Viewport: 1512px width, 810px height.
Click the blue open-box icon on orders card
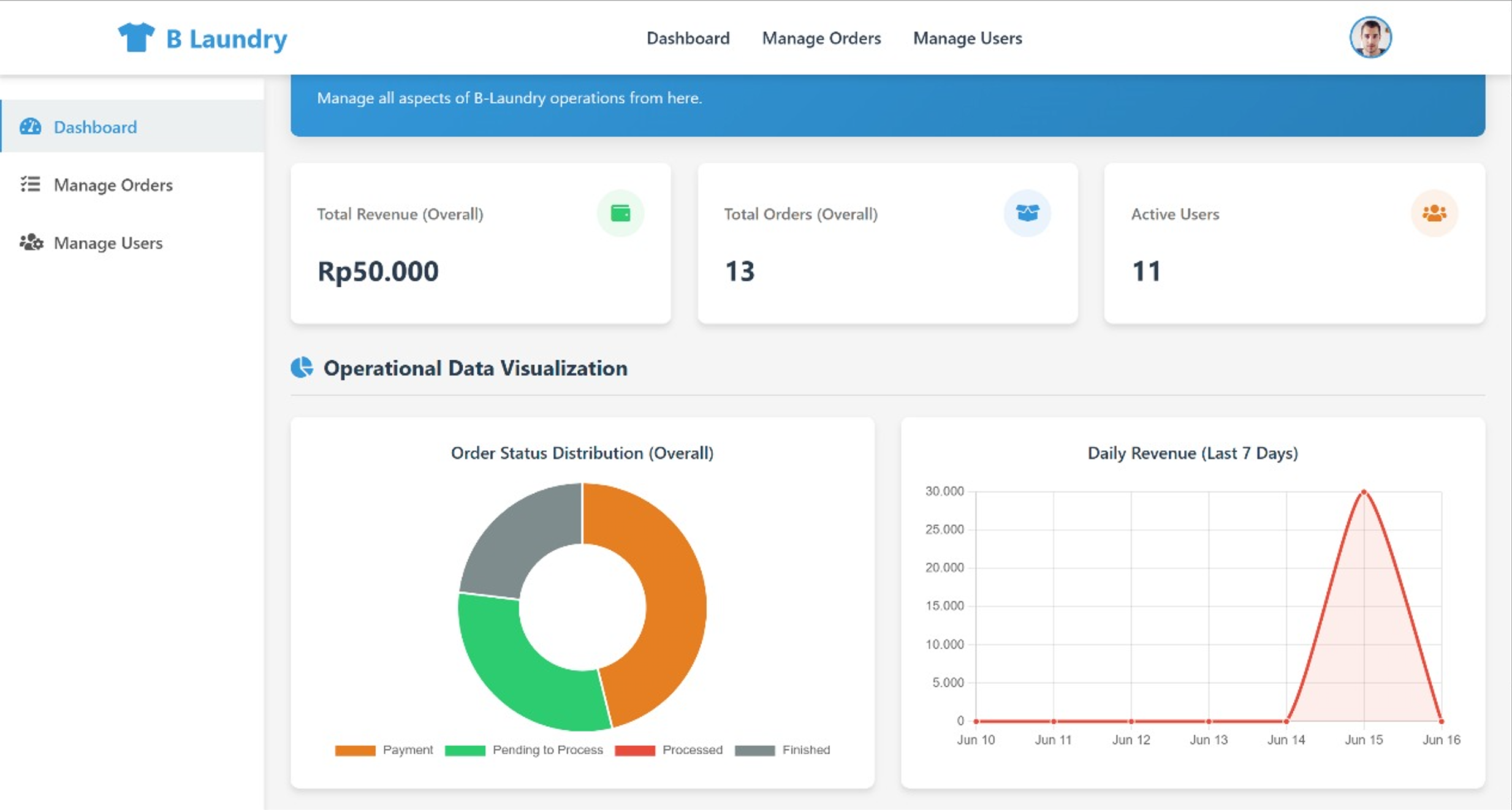[x=1027, y=213]
